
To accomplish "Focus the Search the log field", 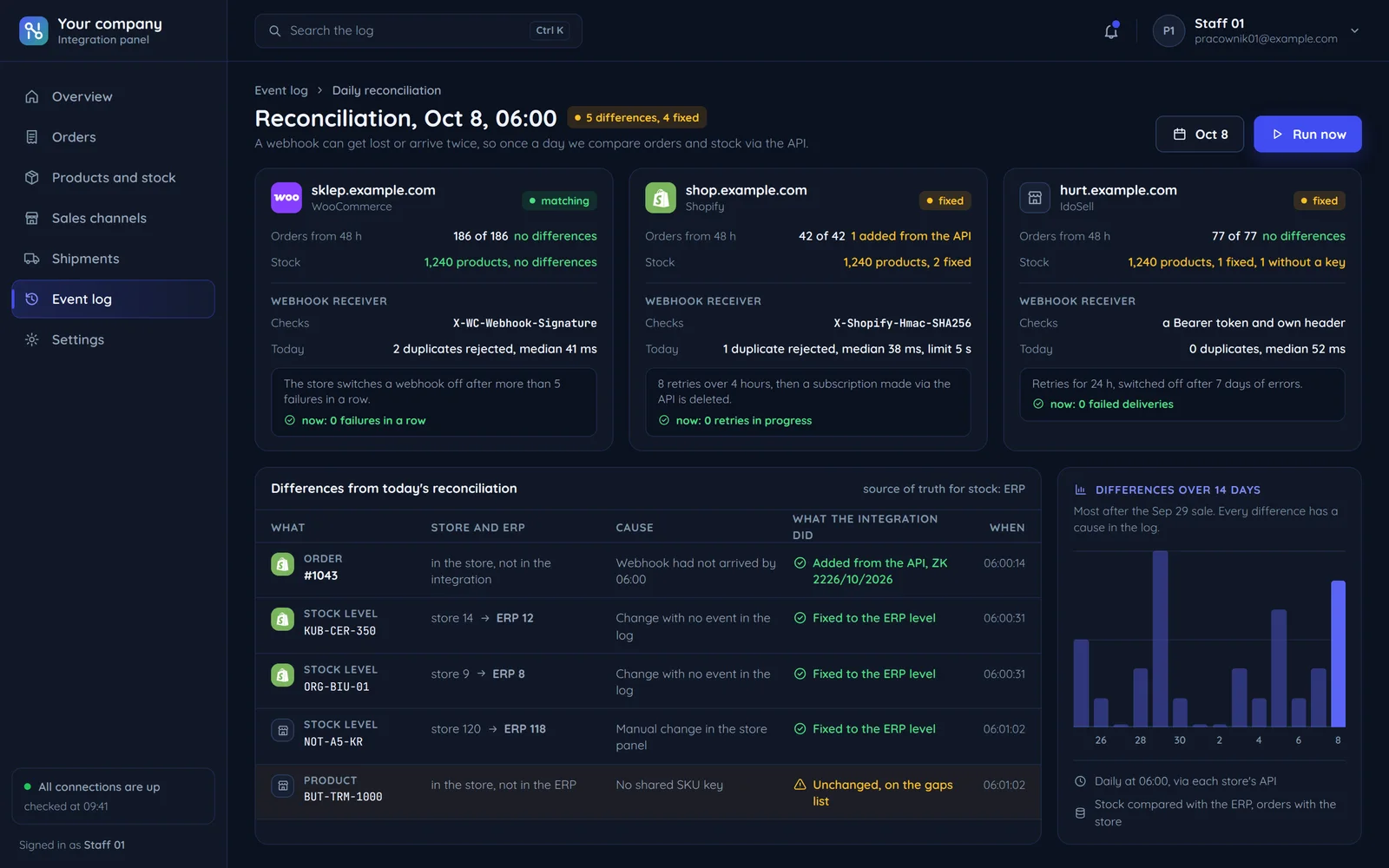I will pyautogui.click(x=418, y=31).
